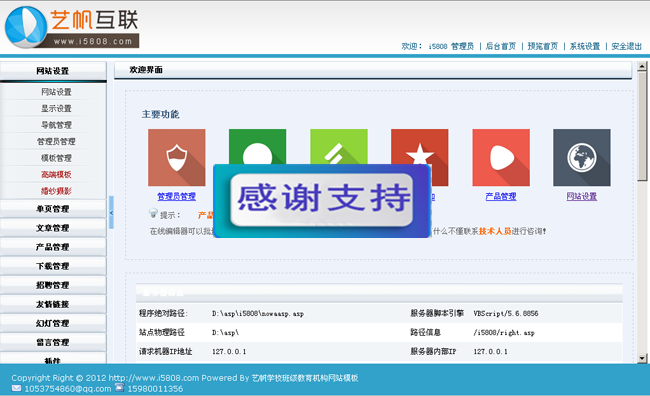Open the globe icon tile for 网站设置
This screenshot has height=396, width=650.
click(x=582, y=158)
